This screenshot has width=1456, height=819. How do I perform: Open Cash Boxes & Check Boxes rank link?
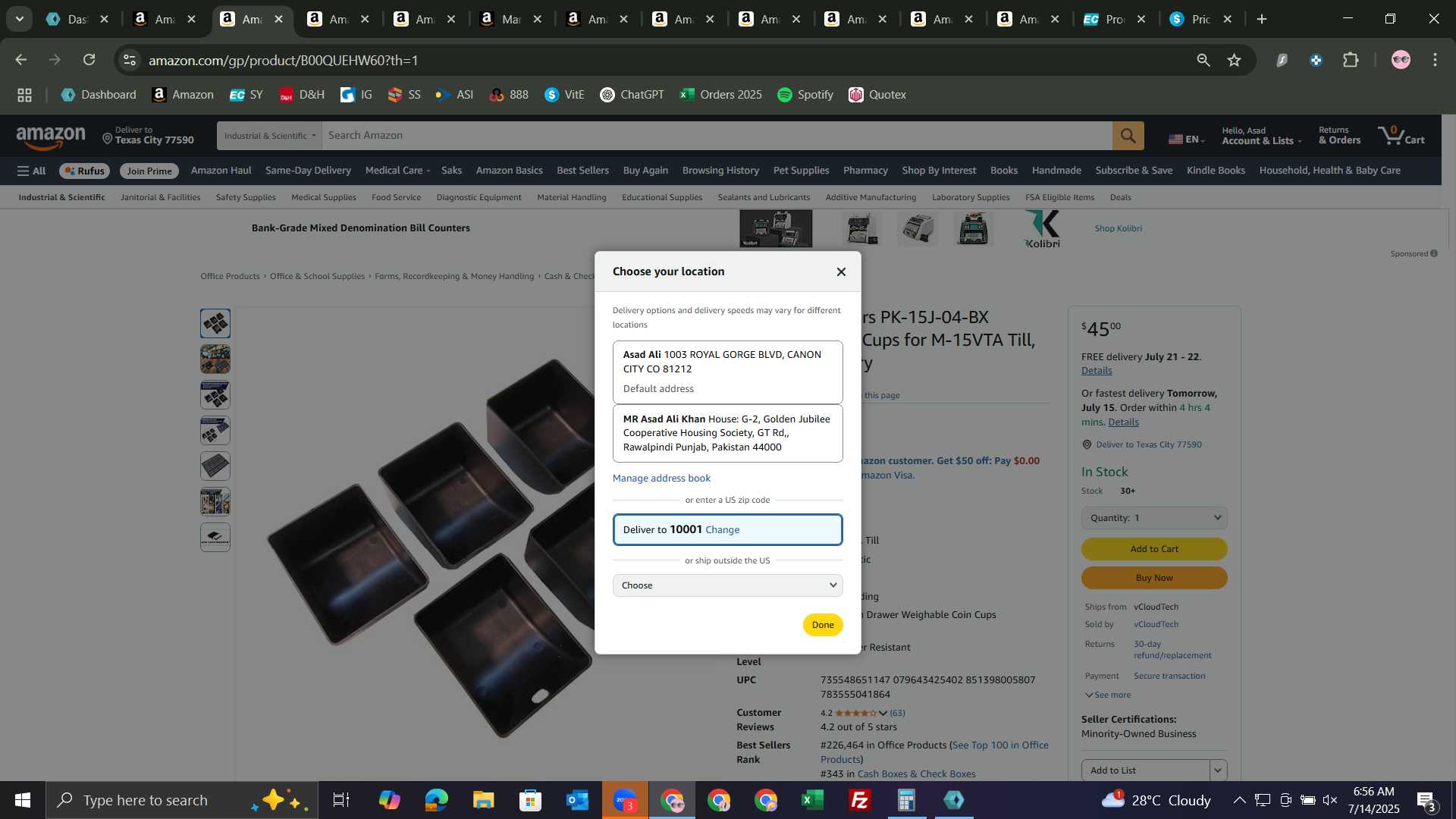pyautogui.click(x=916, y=774)
